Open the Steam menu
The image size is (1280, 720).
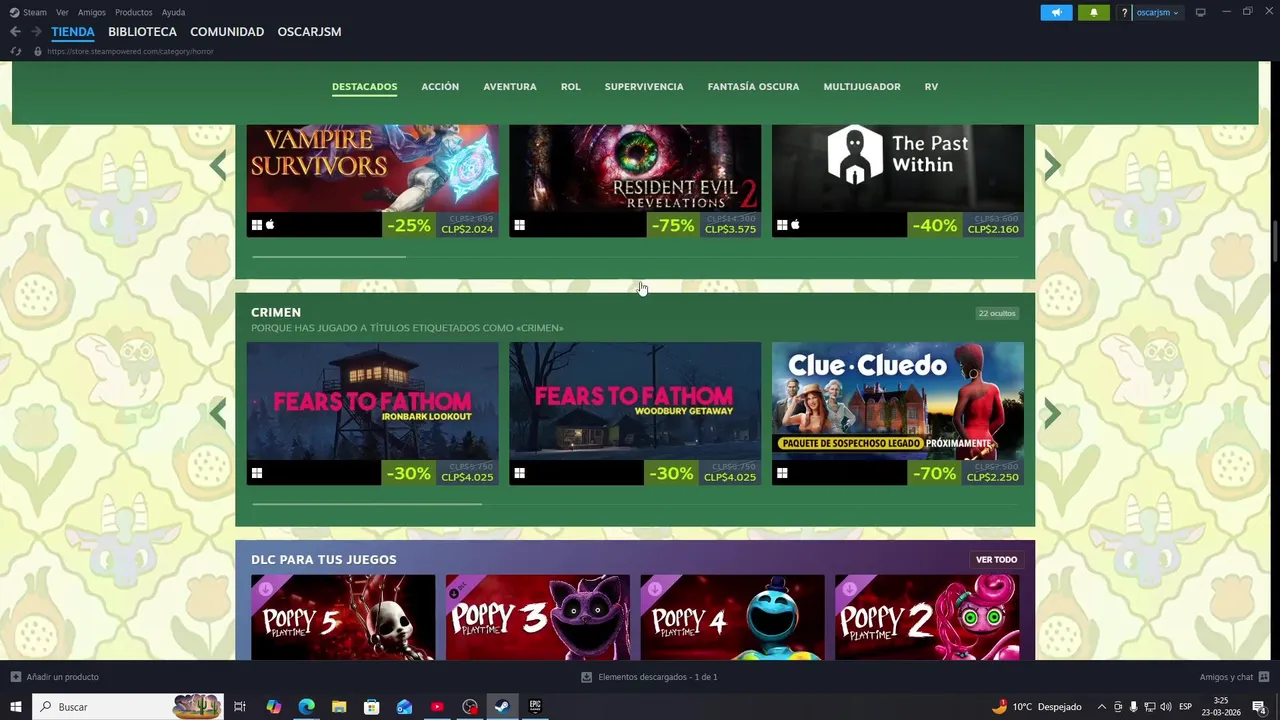tap(35, 12)
